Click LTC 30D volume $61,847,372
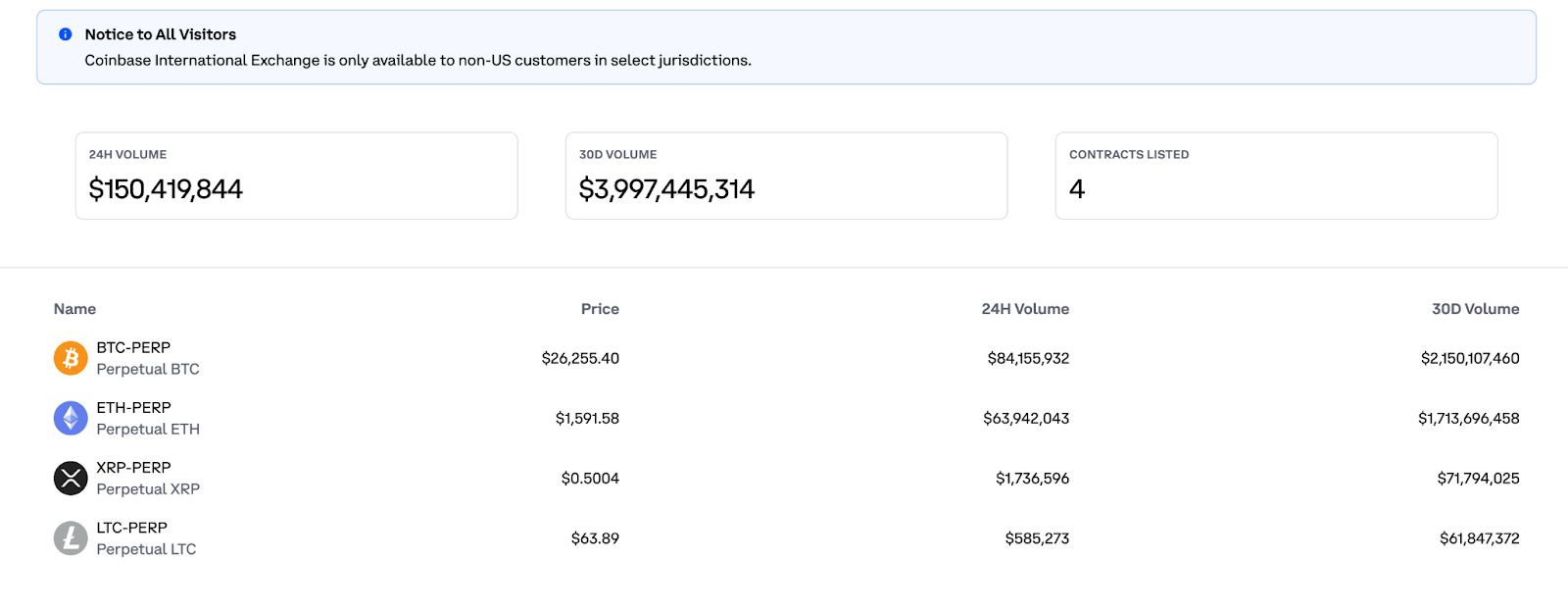 (1479, 537)
